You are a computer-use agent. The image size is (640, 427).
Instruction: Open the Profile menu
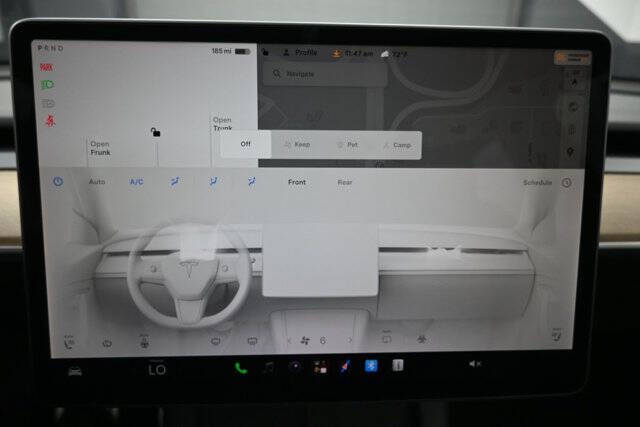[300, 53]
